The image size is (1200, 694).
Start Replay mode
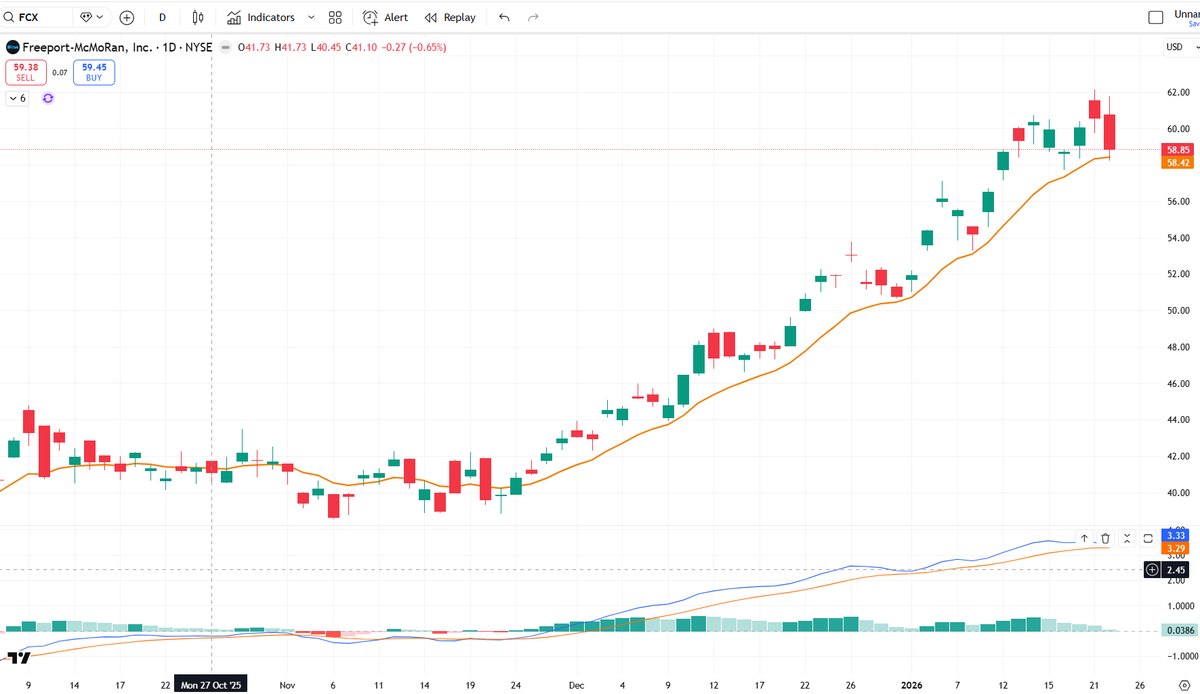click(450, 17)
